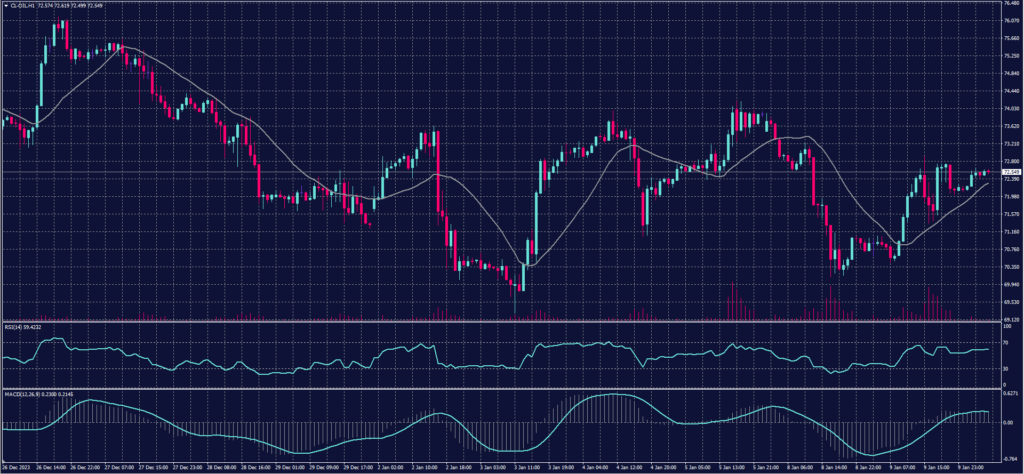Click the RSI 100 level label
Image resolution: width=1024 pixels, height=474 pixels.
[x=1006, y=326]
